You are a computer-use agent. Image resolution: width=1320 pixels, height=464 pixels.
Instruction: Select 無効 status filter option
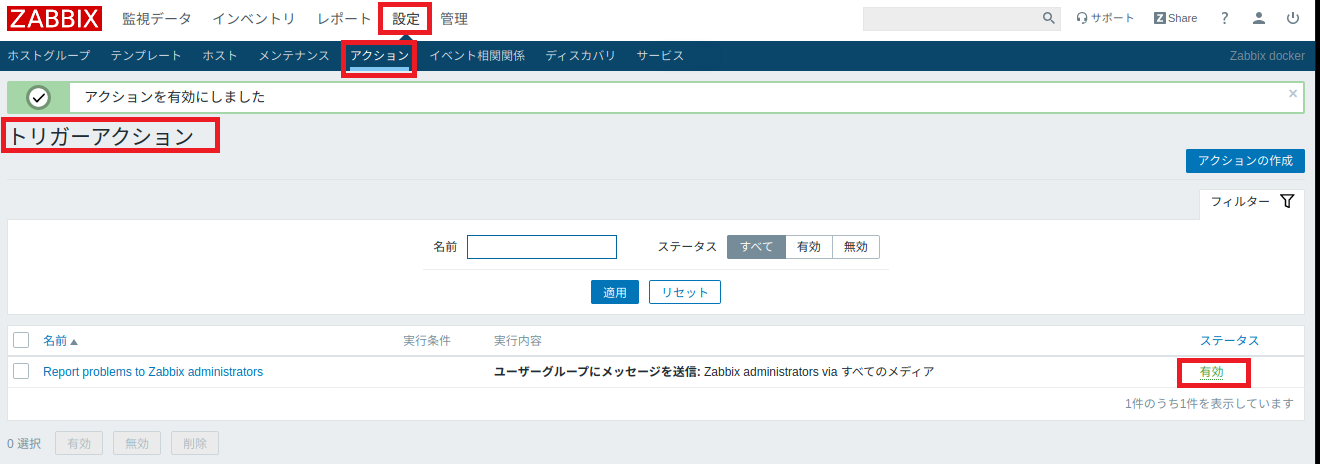coord(856,247)
